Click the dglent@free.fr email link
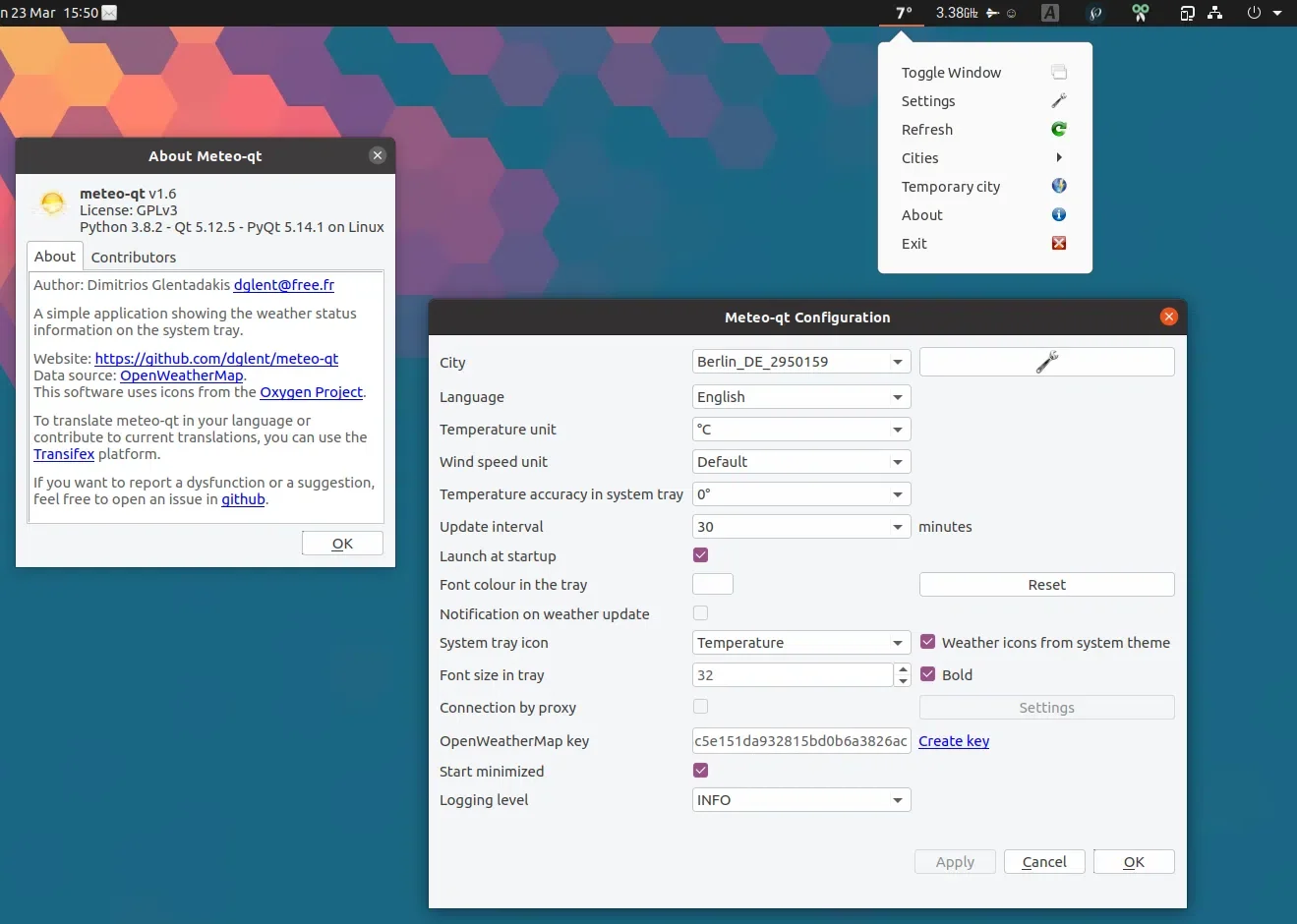The image size is (1297, 924). (x=284, y=285)
